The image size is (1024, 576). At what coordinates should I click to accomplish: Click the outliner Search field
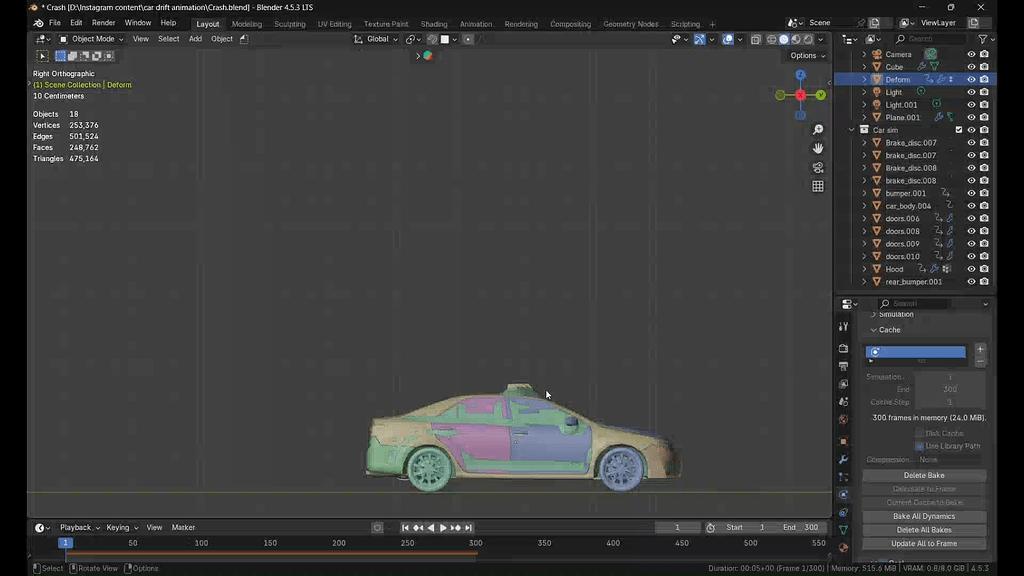pos(930,39)
